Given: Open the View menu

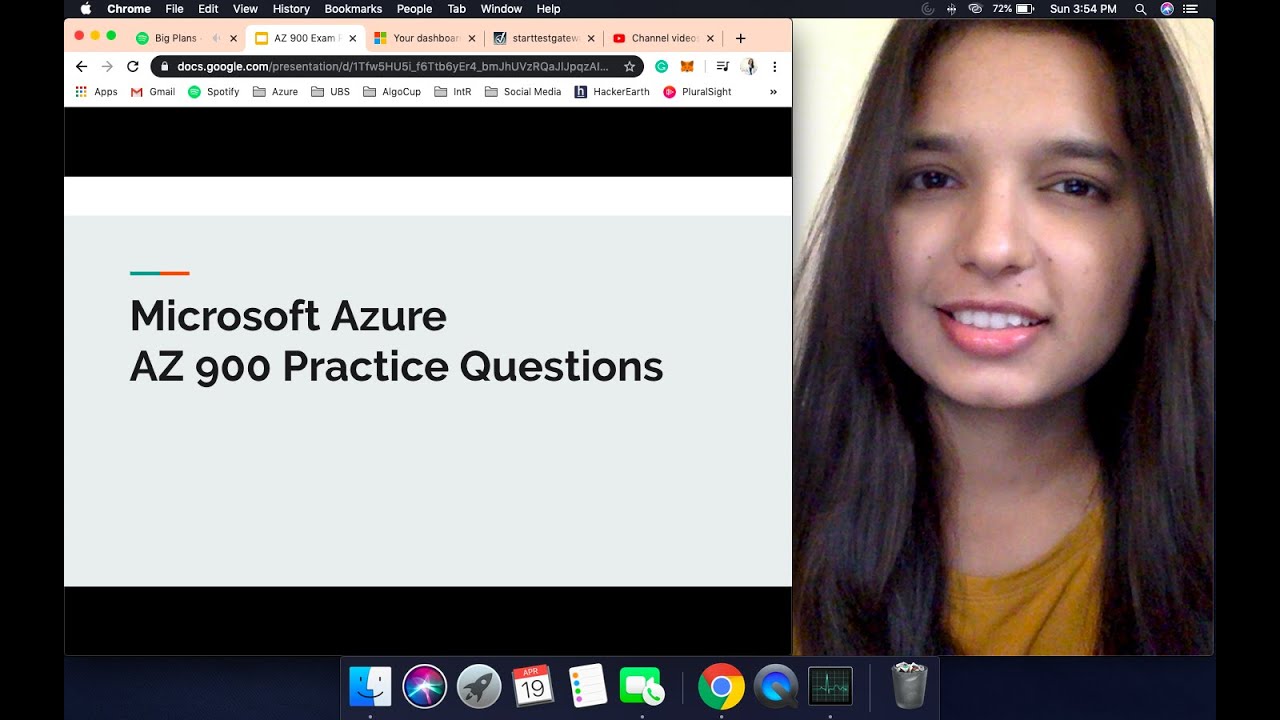Looking at the screenshot, I should click(245, 9).
